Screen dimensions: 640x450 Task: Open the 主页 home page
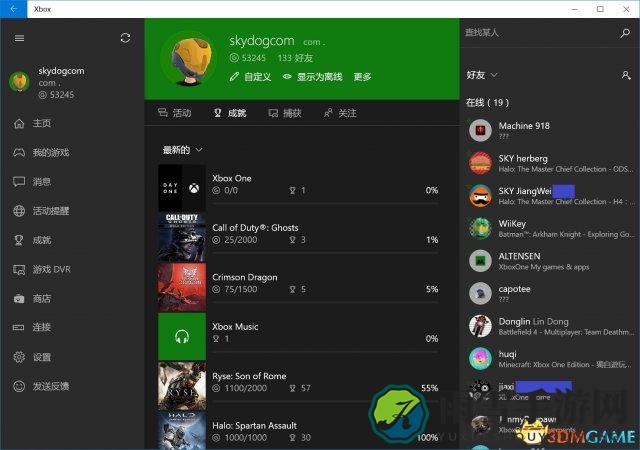pyautogui.click(x=42, y=123)
